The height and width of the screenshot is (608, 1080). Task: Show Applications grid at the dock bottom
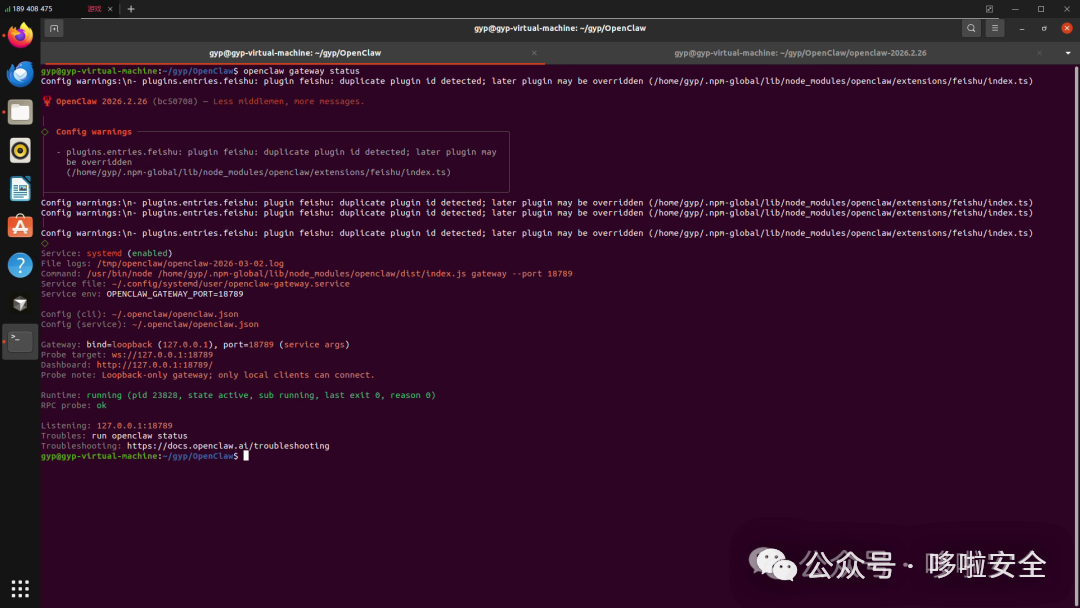point(20,589)
